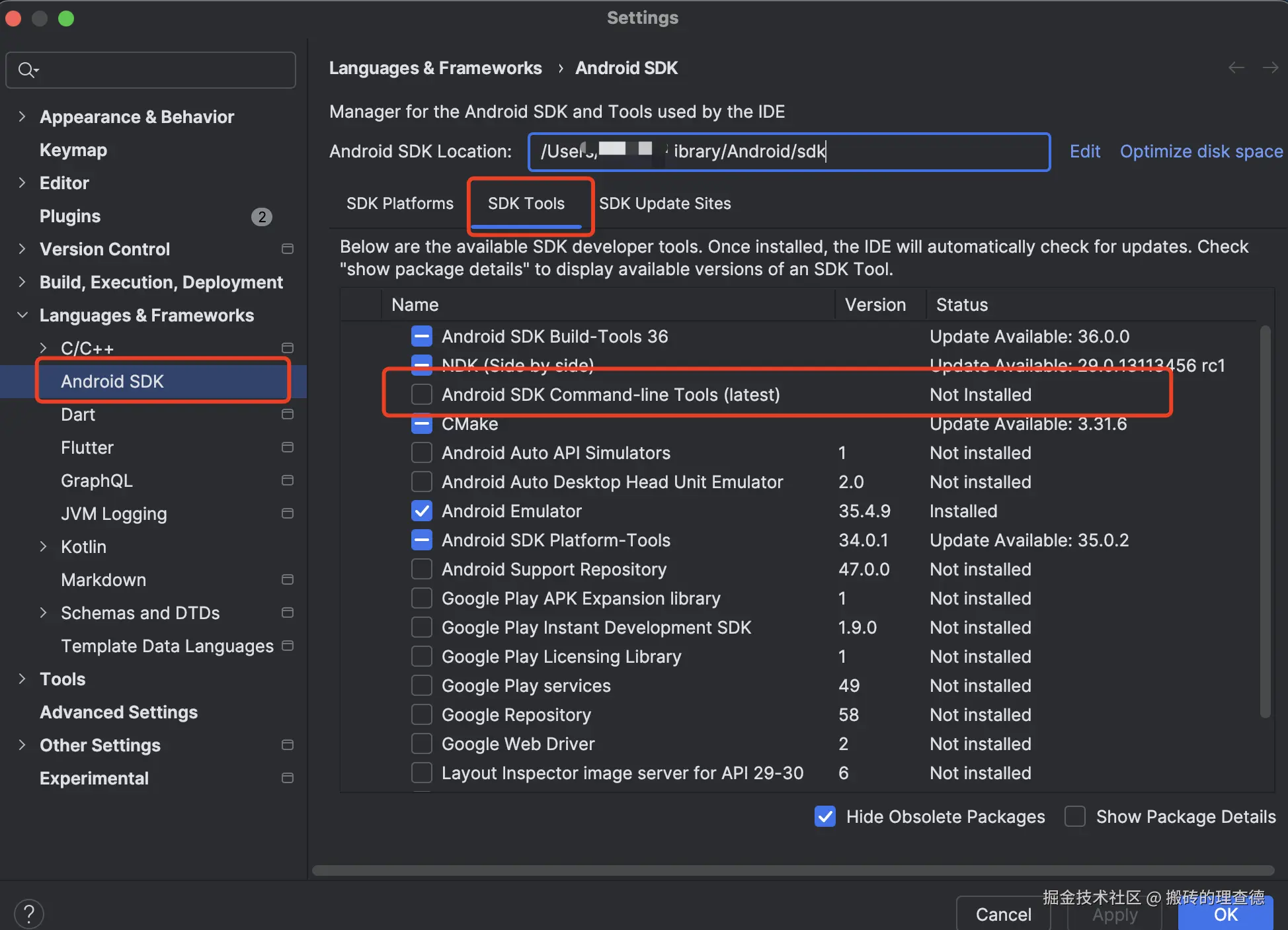Click the vertical scrollbar of the SDK tools table
The width and height of the screenshot is (1288, 930).
pos(1265,522)
